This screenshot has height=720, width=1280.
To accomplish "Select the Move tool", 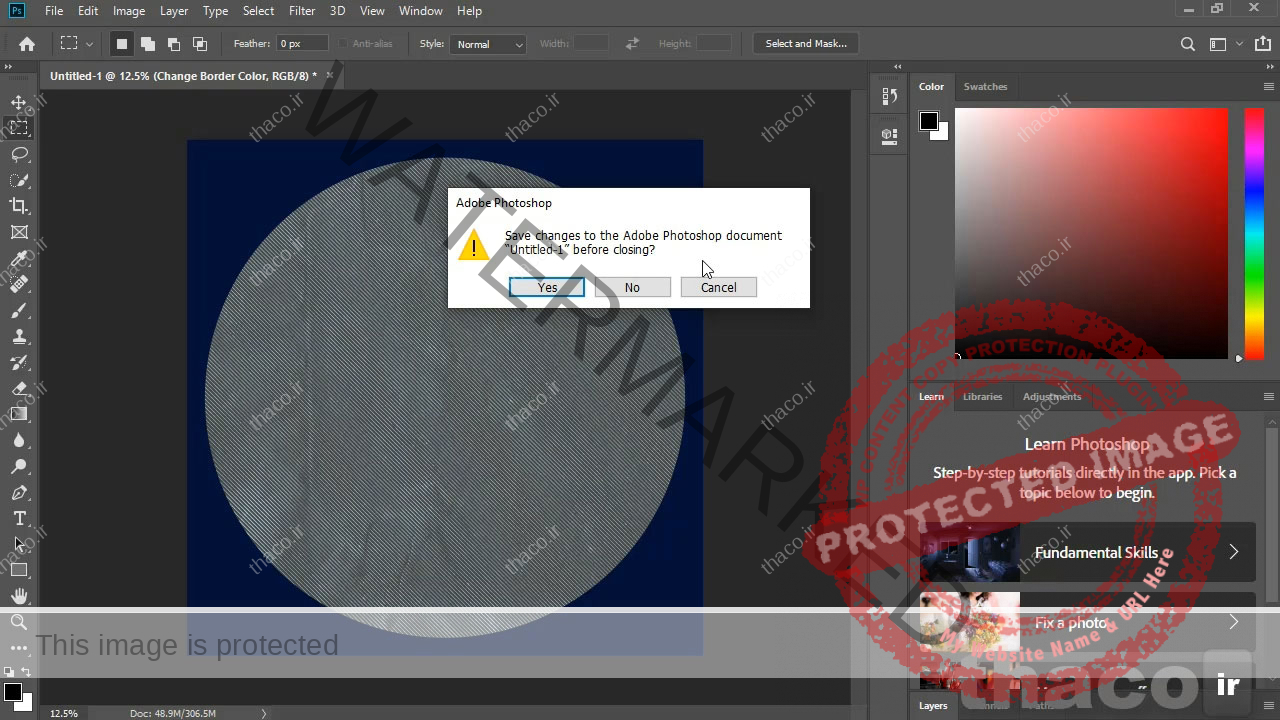I will point(19,102).
